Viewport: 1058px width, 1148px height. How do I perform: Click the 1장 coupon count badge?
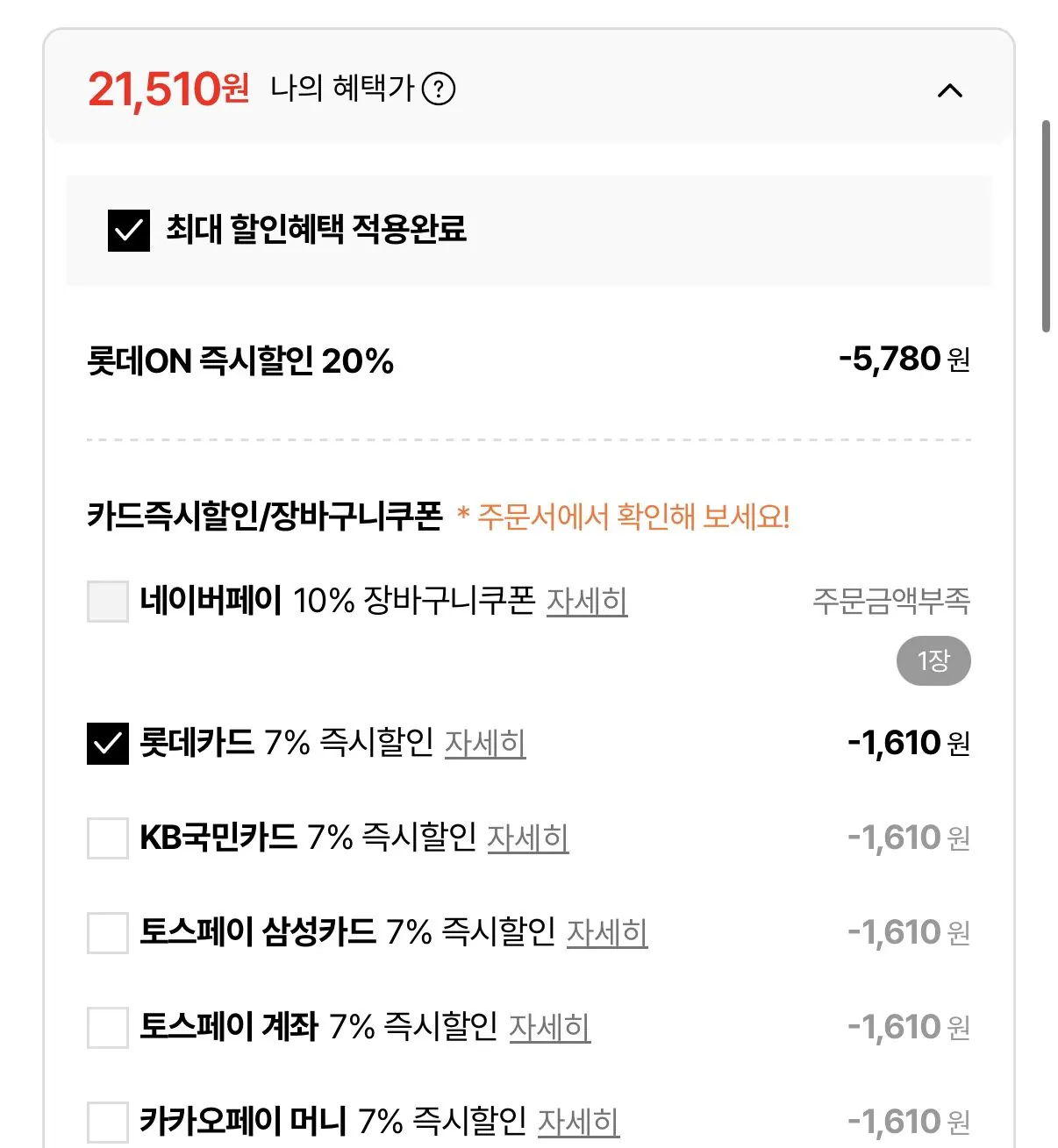point(933,661)
